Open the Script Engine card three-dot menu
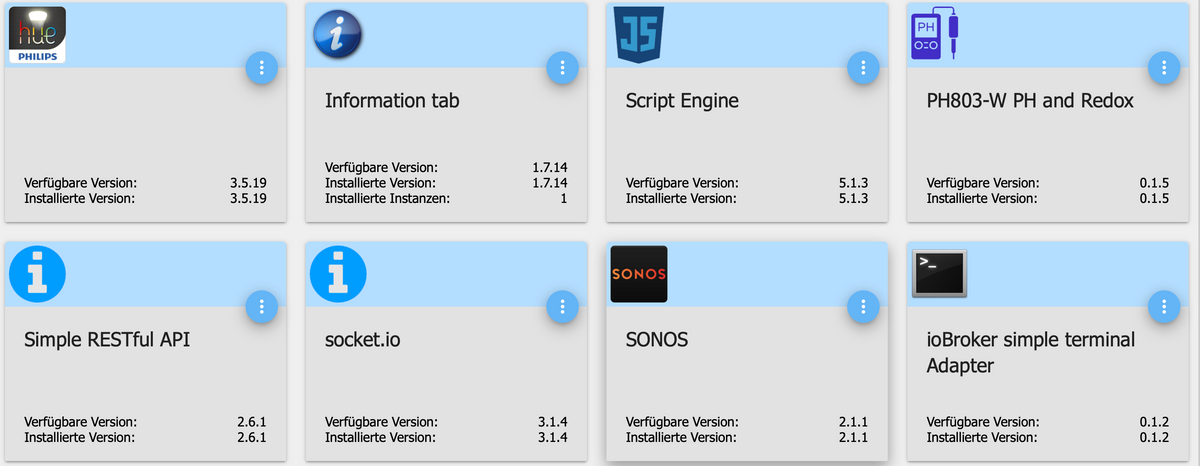 (x=863, y=68)
